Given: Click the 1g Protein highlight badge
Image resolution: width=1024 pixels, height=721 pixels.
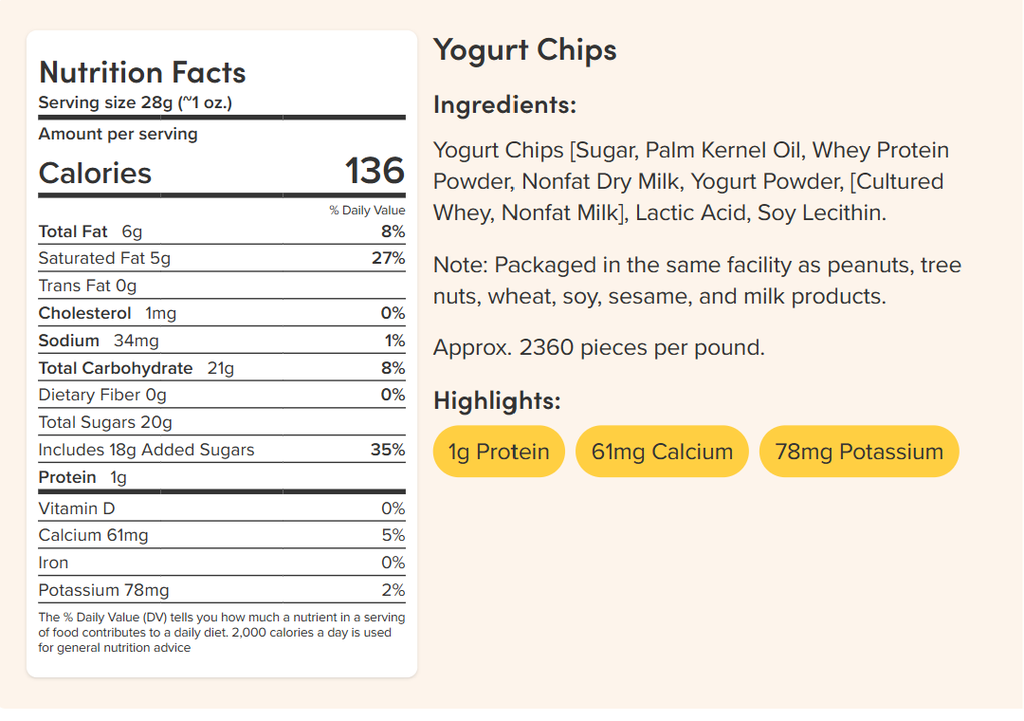Looking at the screenshot, I should [498, 452].
